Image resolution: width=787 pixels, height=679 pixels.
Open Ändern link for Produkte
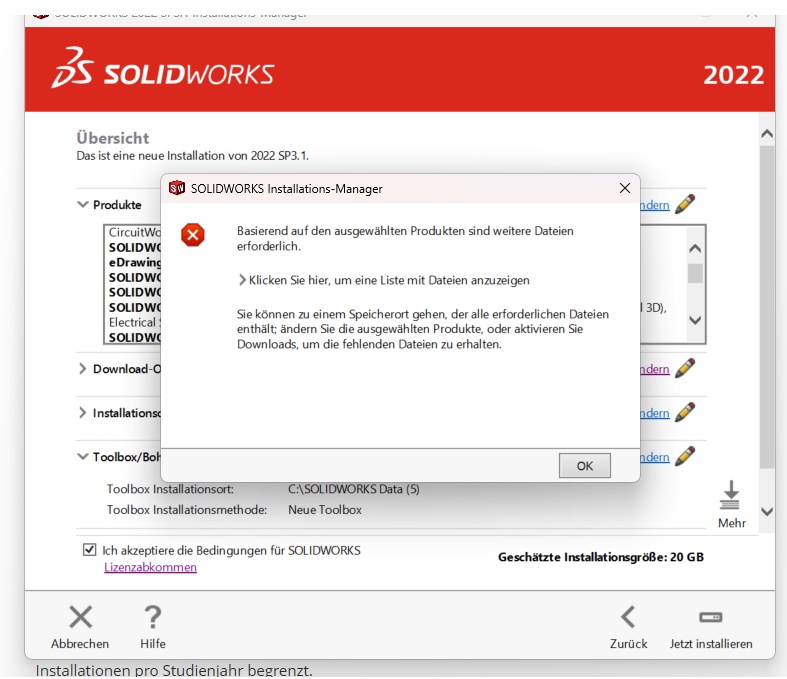click(x=655, y=205)
